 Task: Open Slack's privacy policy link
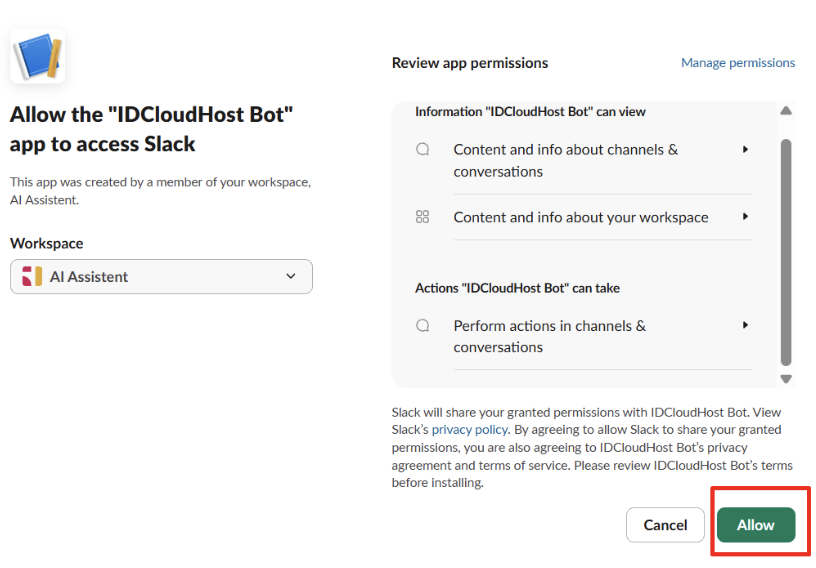[x=470, y=430]
